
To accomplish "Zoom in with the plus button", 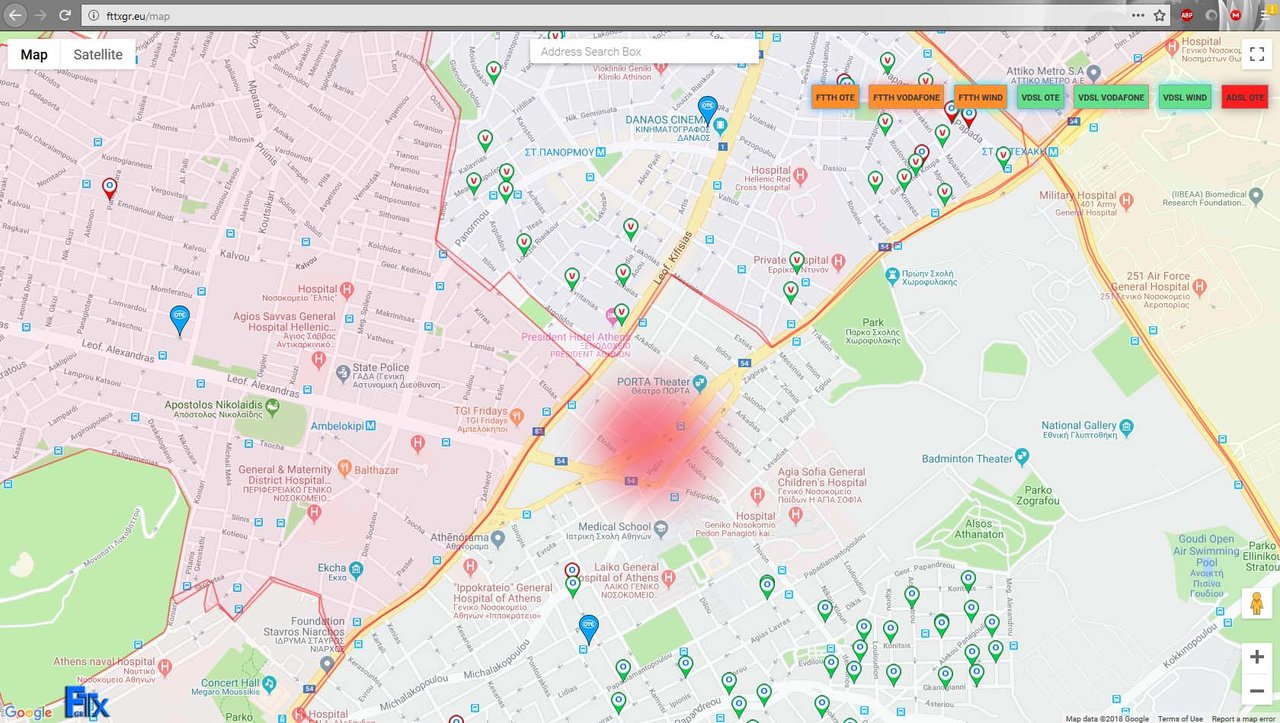I will point(1257,657).
